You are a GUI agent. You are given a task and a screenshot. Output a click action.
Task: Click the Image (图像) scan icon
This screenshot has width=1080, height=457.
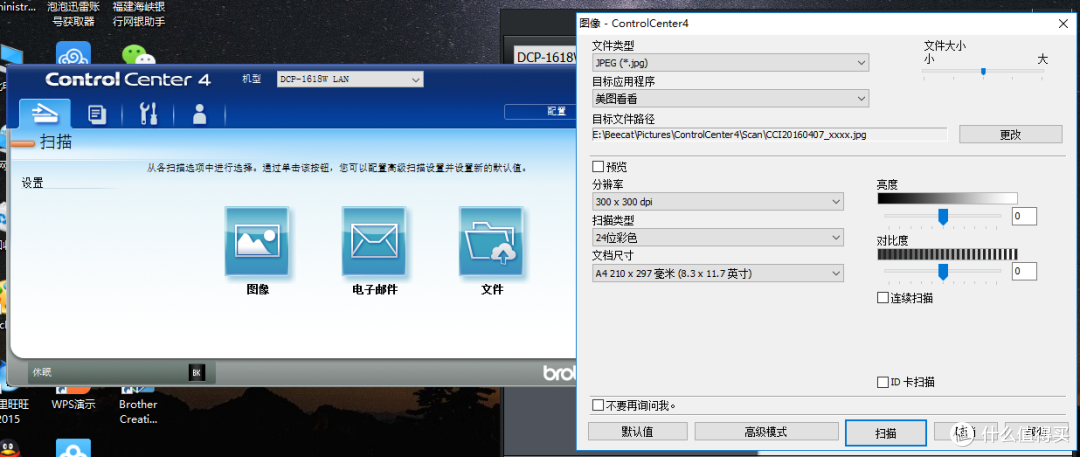(257, 241)
